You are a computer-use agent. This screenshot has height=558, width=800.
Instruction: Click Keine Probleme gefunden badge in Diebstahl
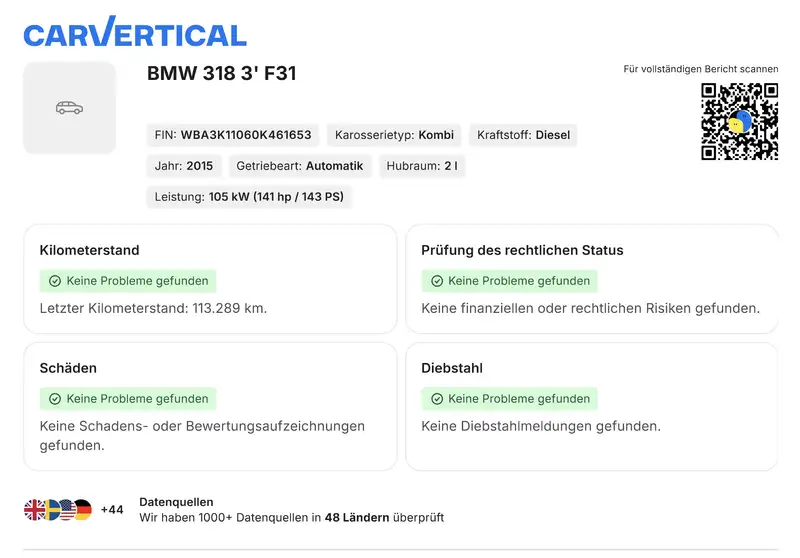point(510,399)
